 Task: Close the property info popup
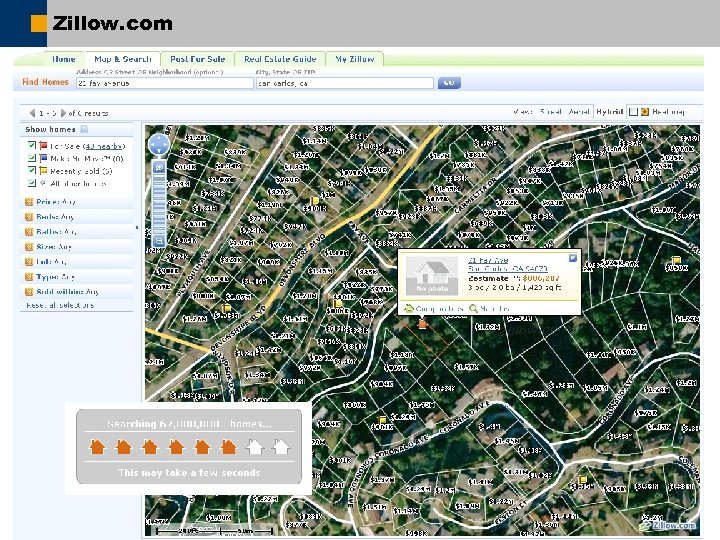pos(573,258)
